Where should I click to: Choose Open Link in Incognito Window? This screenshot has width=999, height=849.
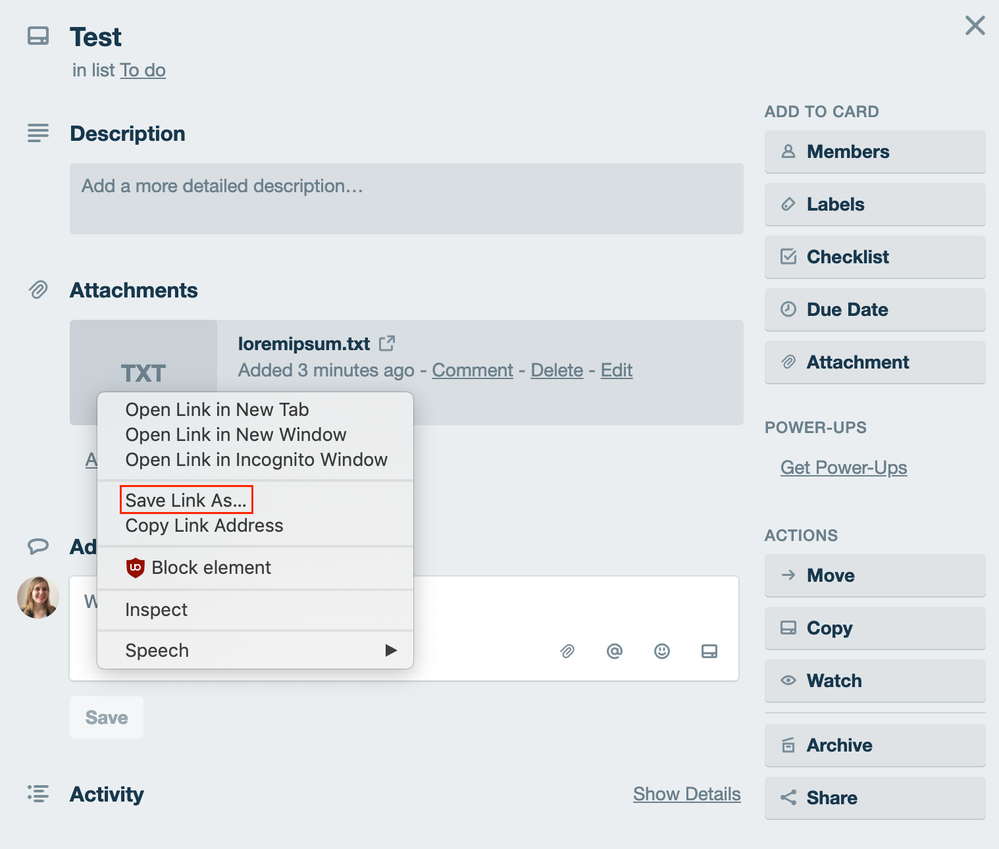257,459
